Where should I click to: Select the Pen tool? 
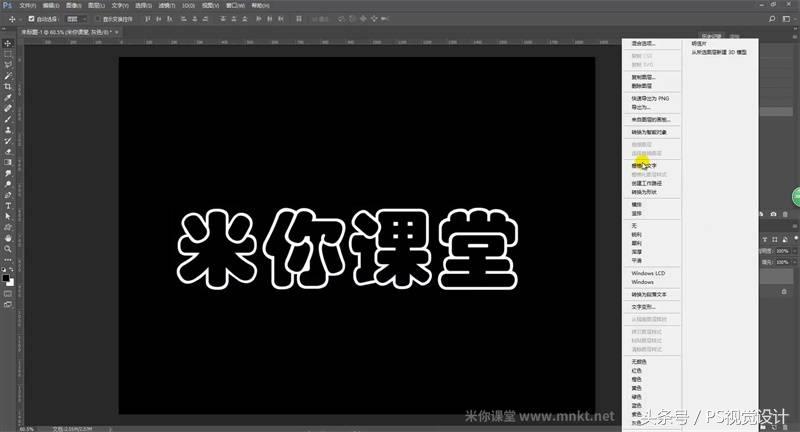[8, 195]
